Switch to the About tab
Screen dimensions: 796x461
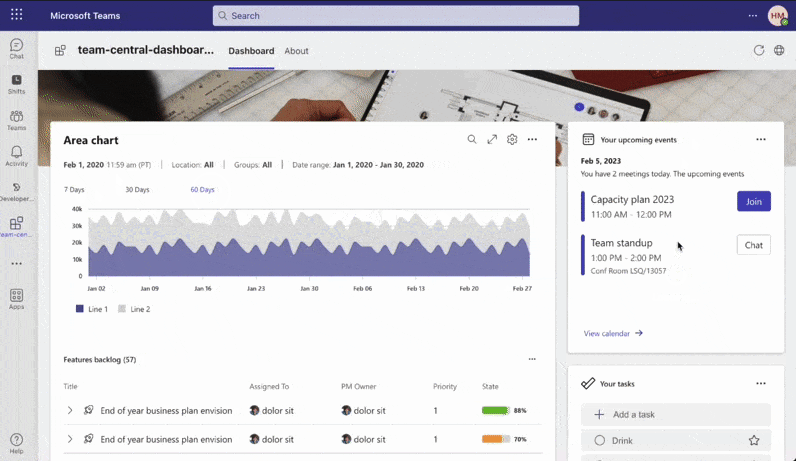(x=296, y=51)
